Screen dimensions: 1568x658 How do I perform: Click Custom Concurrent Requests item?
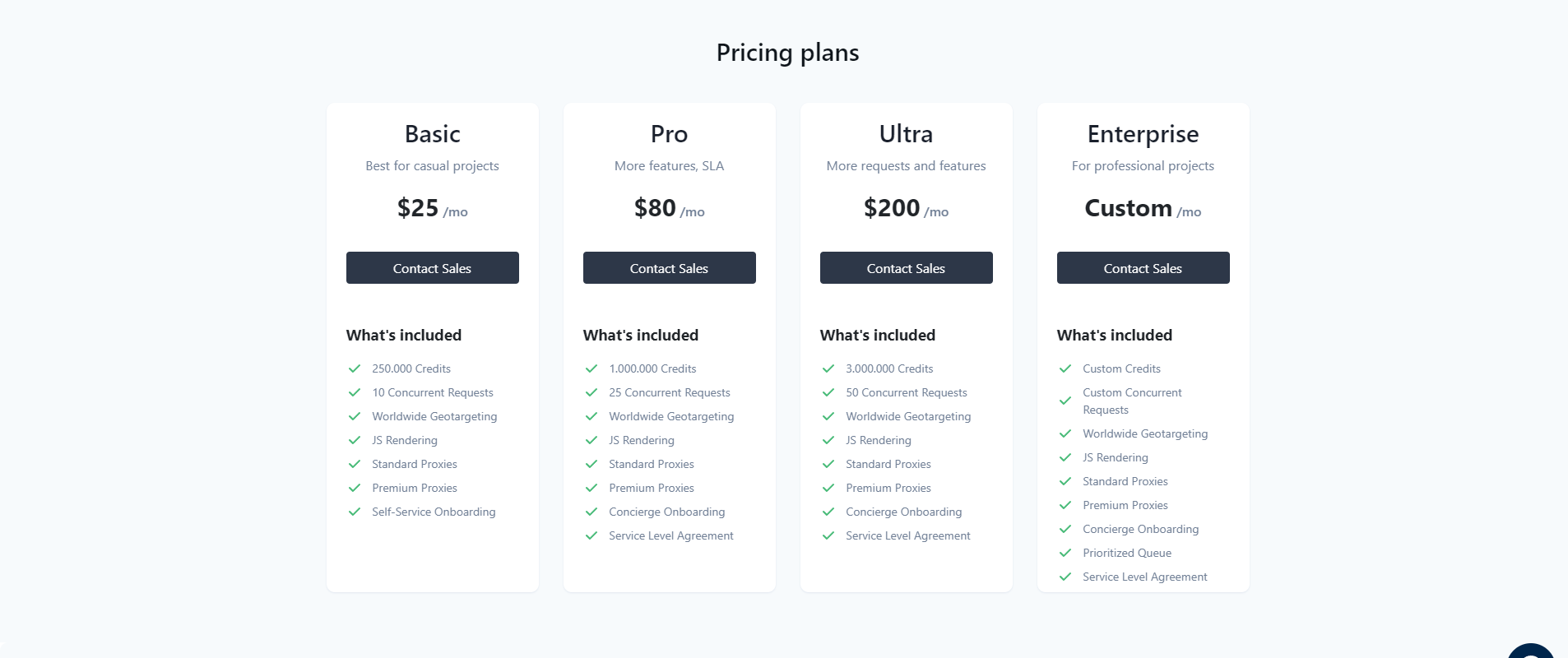(x=1132, y=401)
